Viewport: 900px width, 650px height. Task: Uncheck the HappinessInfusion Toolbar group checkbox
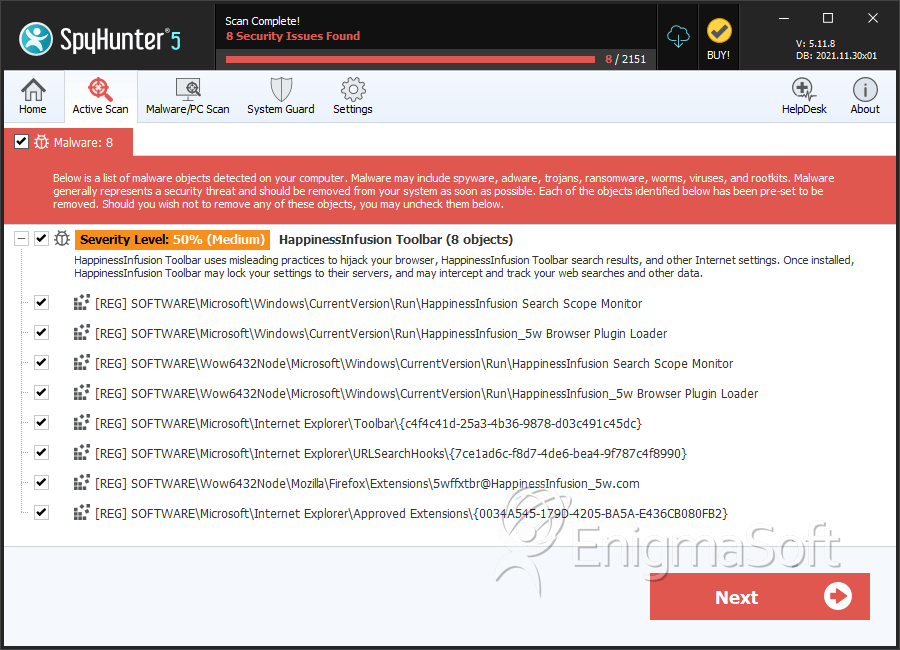point(41,238)
